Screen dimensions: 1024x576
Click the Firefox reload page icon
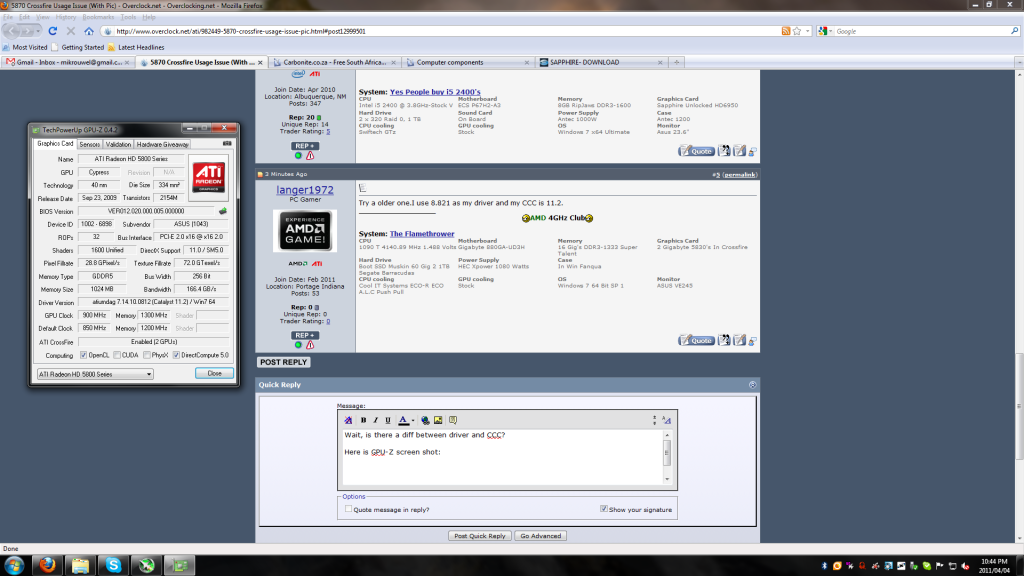[x=53, y=31]
